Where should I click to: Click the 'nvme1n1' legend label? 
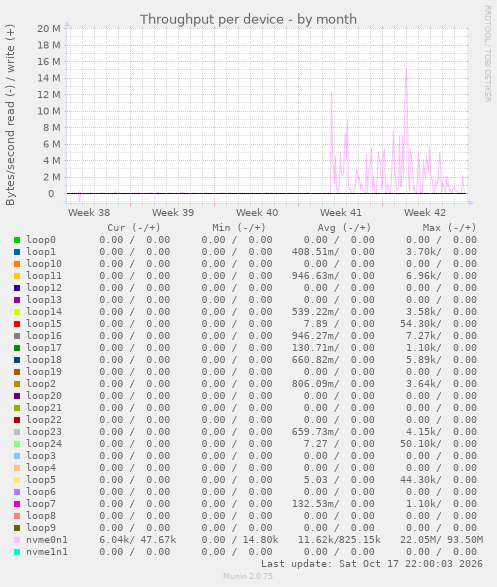pos(47,552)
